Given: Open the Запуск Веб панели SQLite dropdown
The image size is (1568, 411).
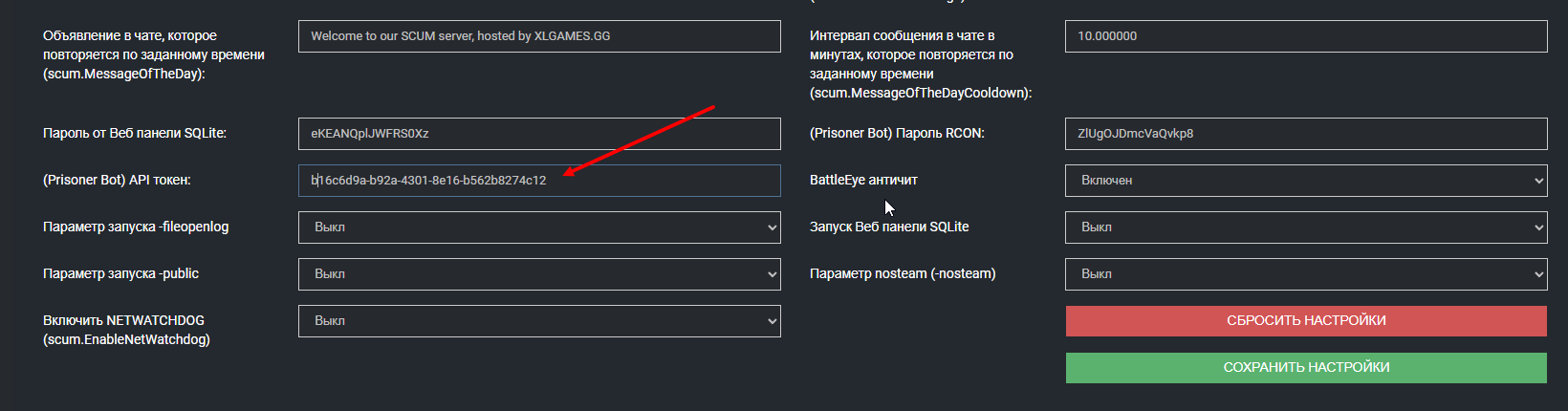Looking at the screenshot, I should click(1305, 227).
